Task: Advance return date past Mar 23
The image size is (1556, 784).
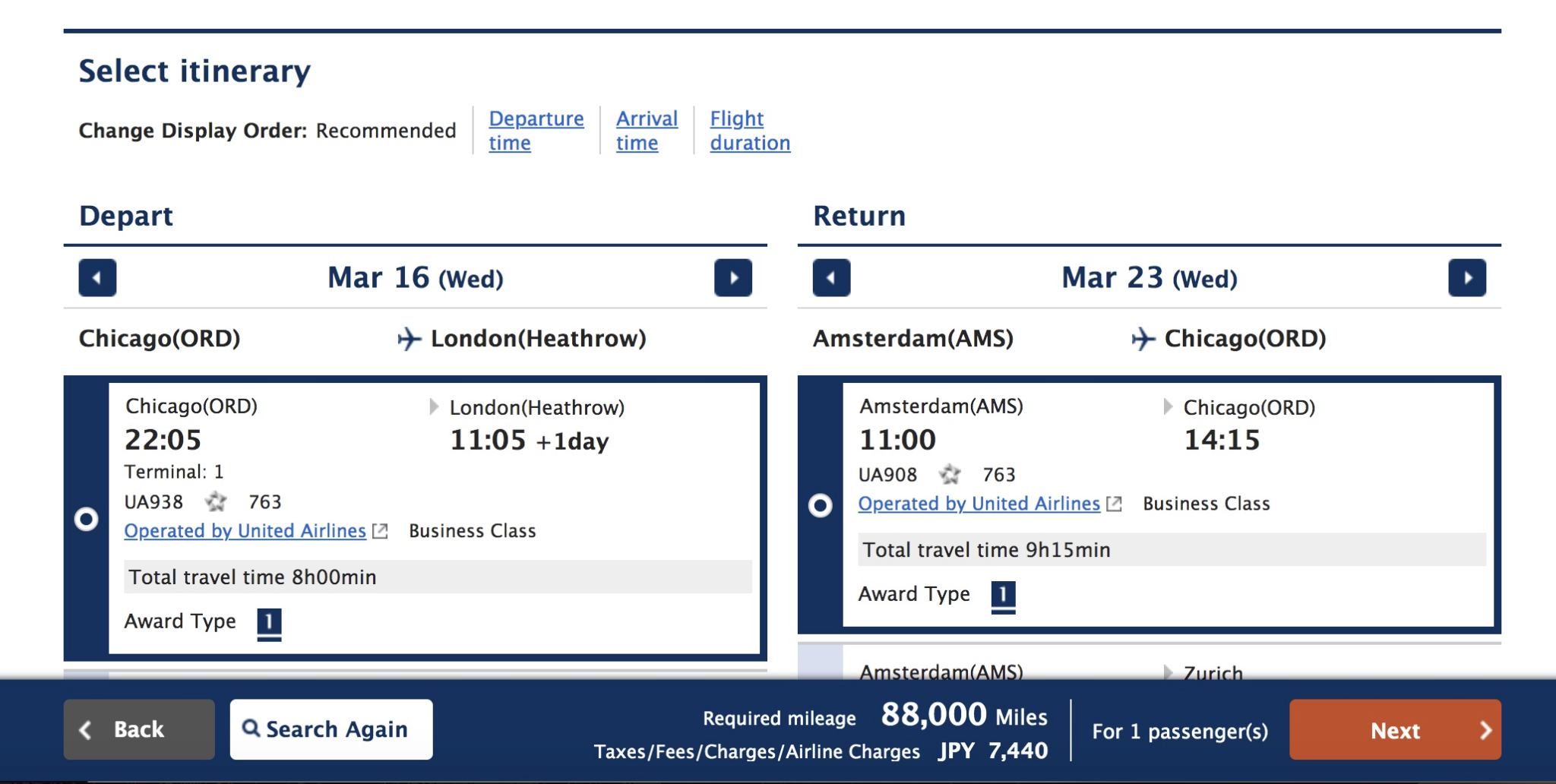Action: (x=1466, y=278)
